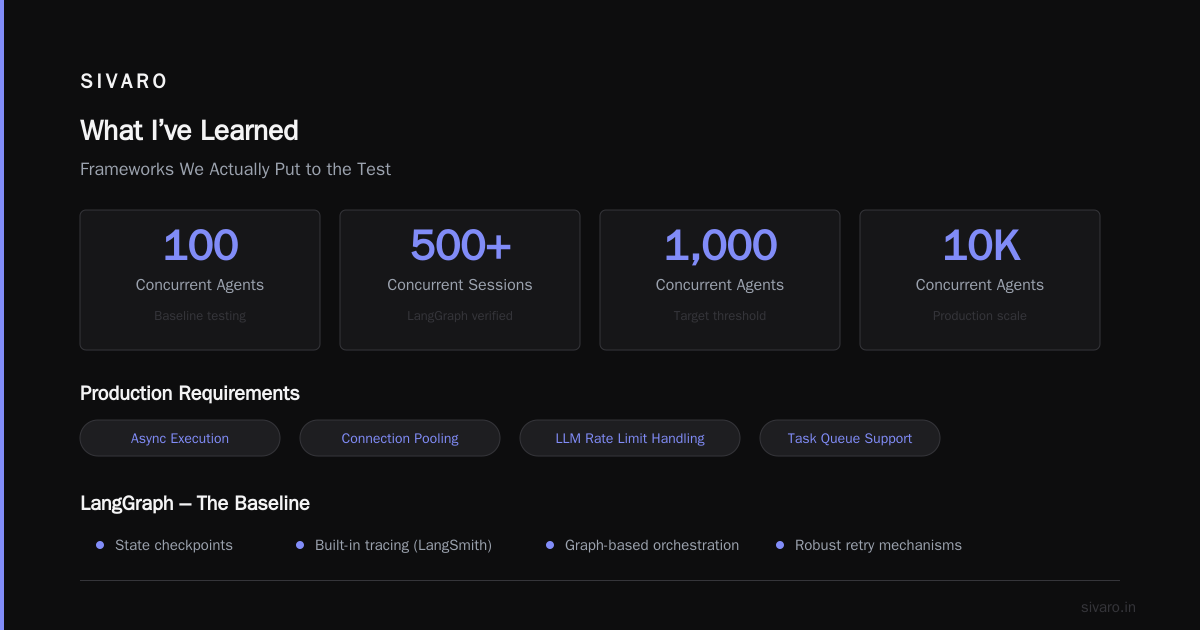Select the Async Execution pill
Image resolution: width=1200 pixels, height=630 pixels.
[x=180, y=438]
